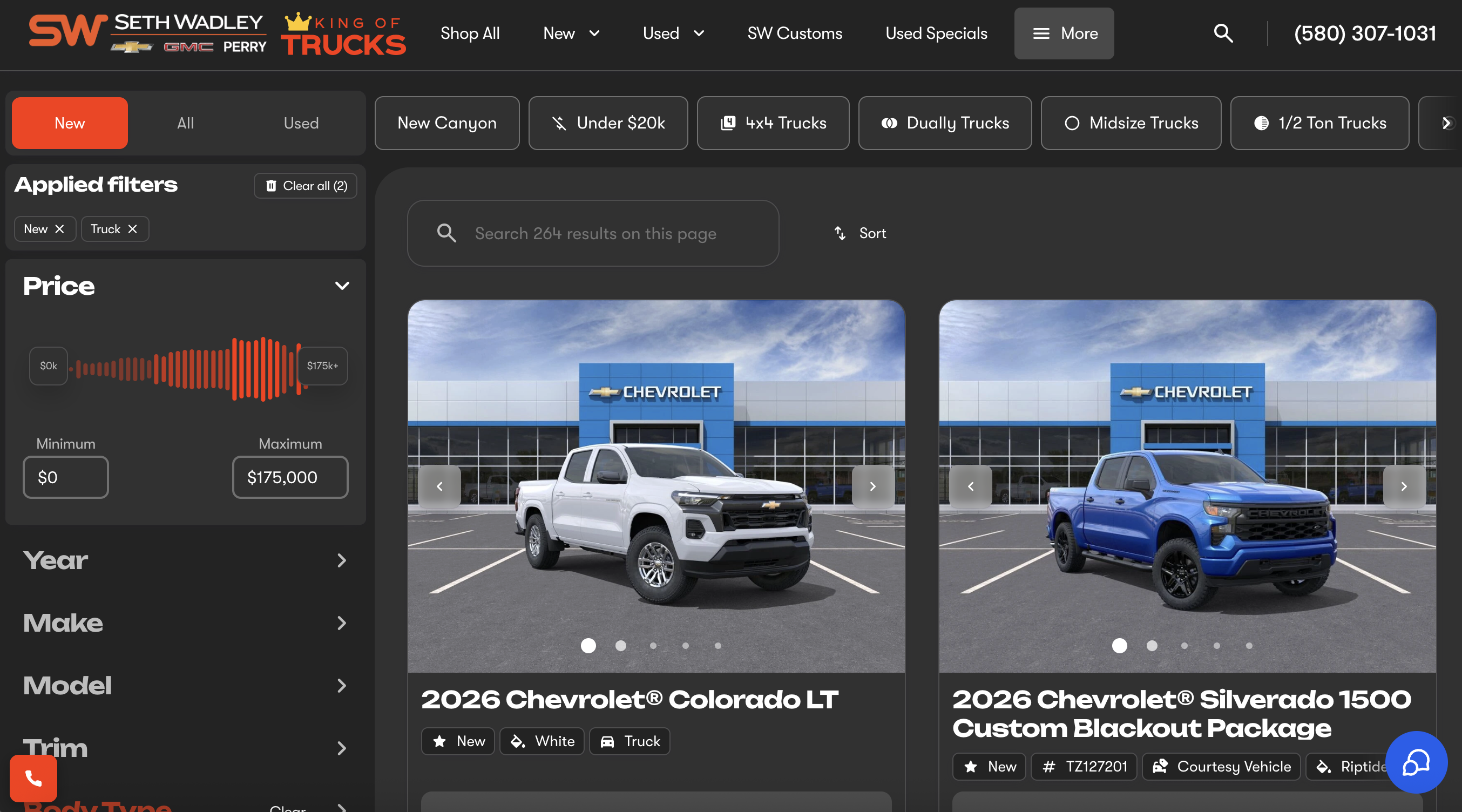This screenshot has height=812, width=1462.
Task: Click the Maximum price input field
Action: click(290, 477)
